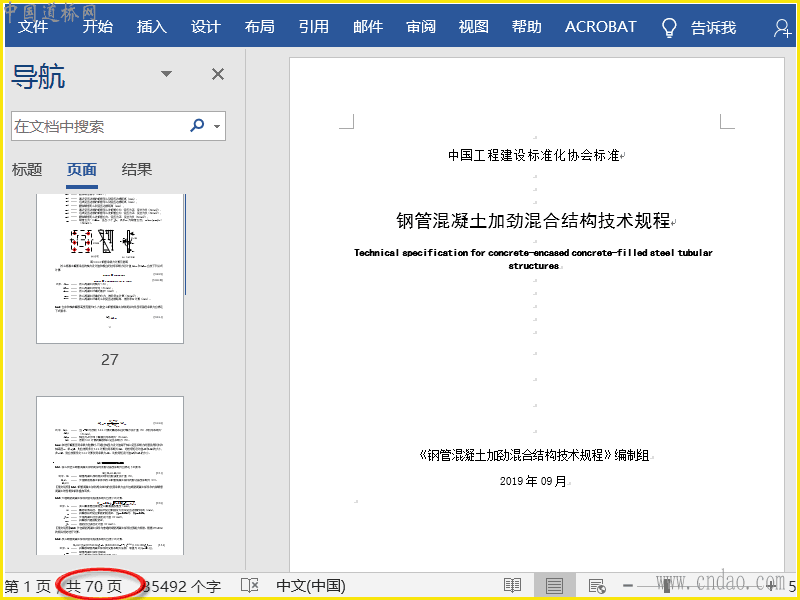Click the 35492 个字 word count
The width and height of the screenshot is (800, 600).
[182, 586]
